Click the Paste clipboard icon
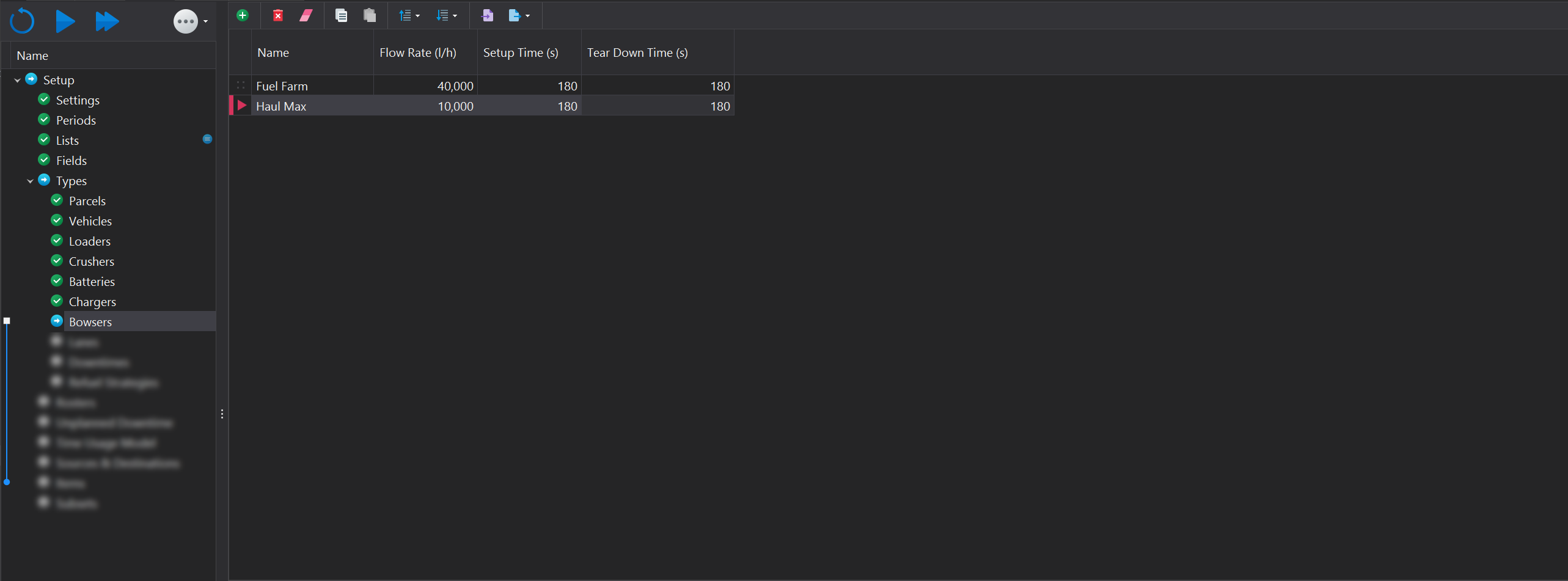 (x=369, y=15)
